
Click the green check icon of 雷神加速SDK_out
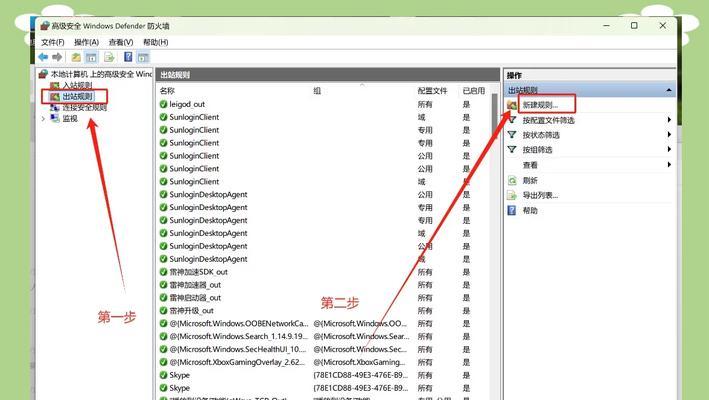coord(163,272)
